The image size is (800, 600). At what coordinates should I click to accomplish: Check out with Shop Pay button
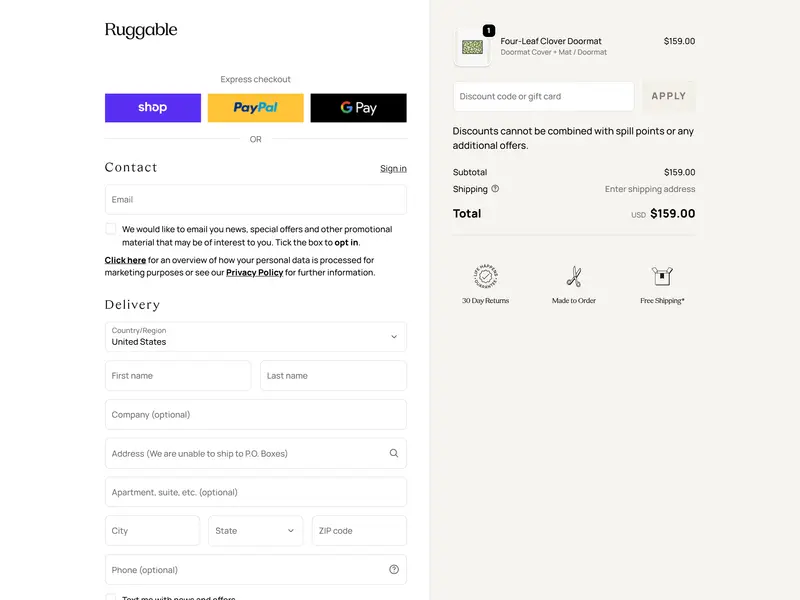pyautogui.click(x=153, y=108)
